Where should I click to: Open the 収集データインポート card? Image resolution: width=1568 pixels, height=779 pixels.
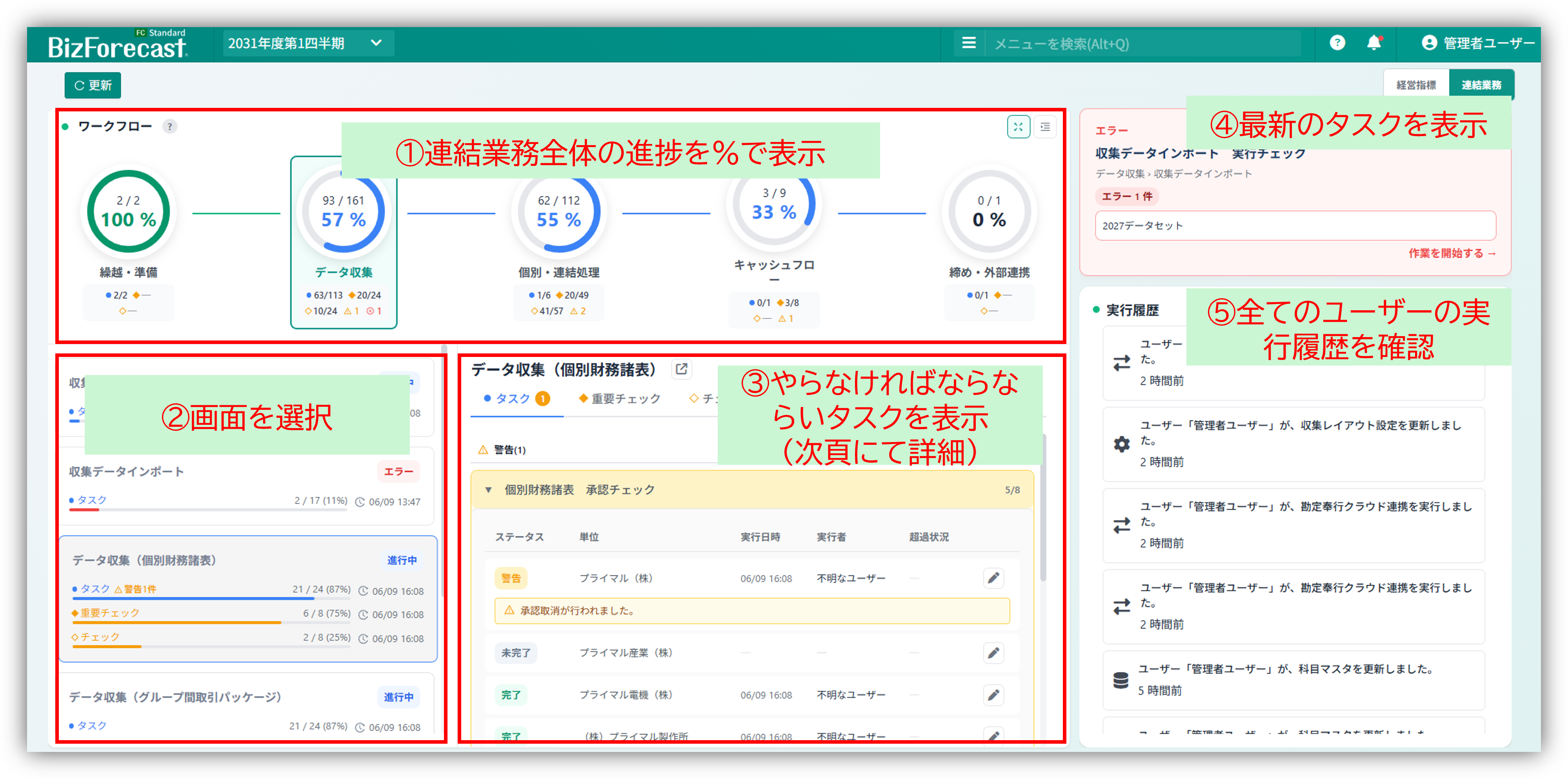coord(247,486)
